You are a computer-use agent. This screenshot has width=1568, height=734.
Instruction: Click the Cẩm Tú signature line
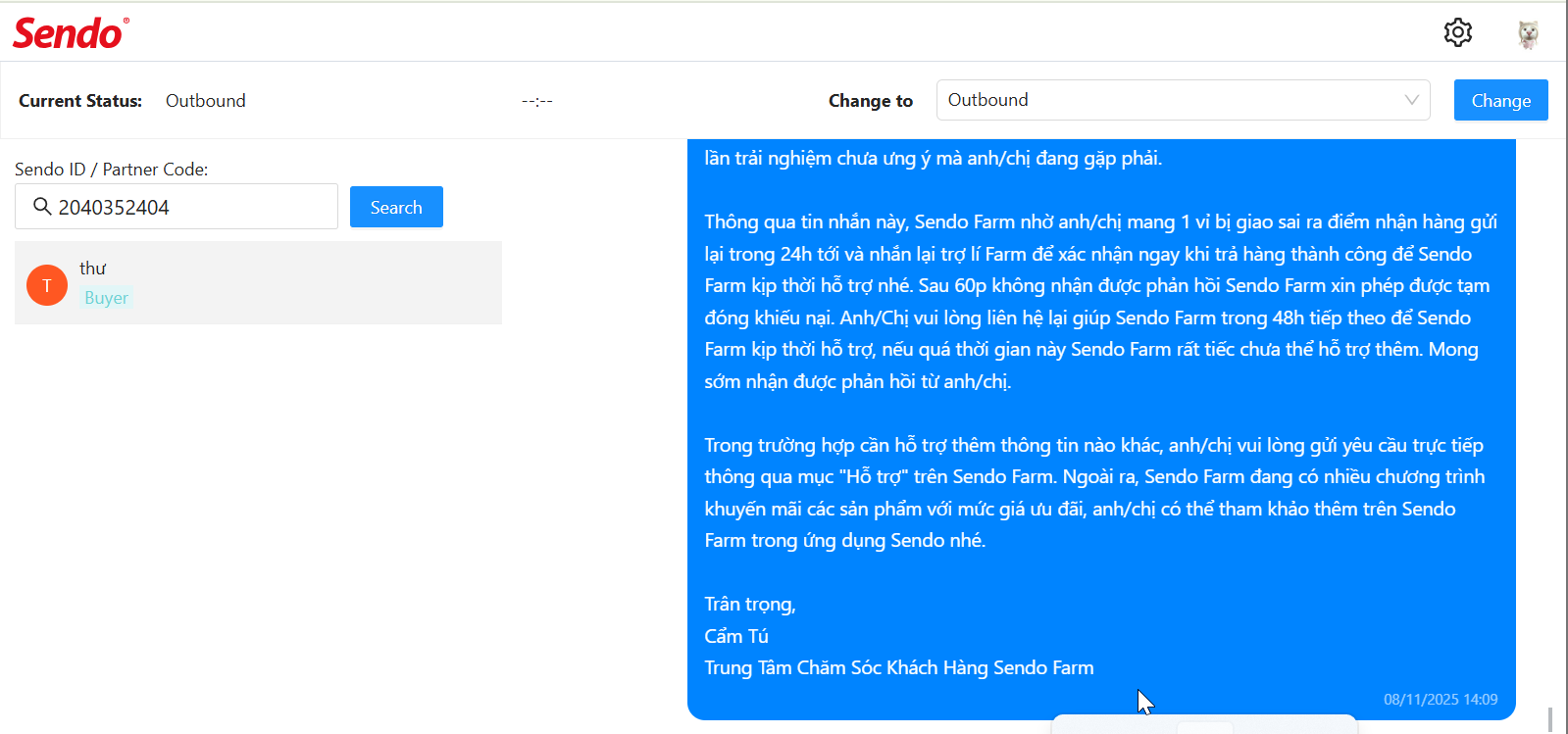tap(736, 636)
